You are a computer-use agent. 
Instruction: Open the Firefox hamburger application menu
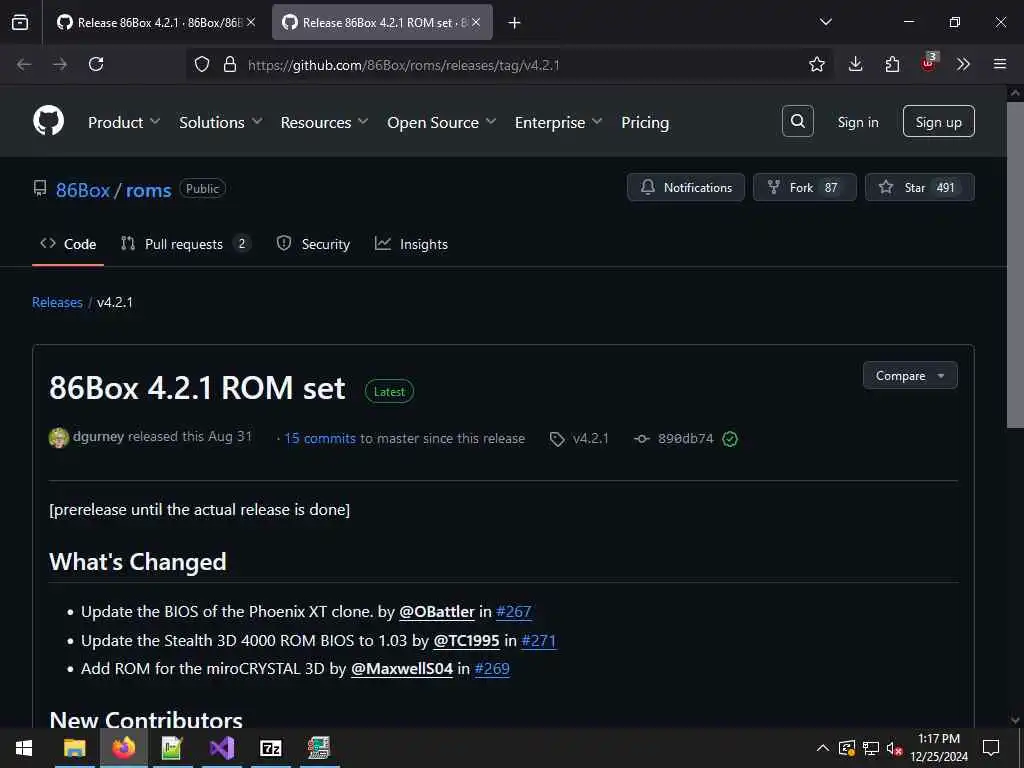[x=1000, y=64]
